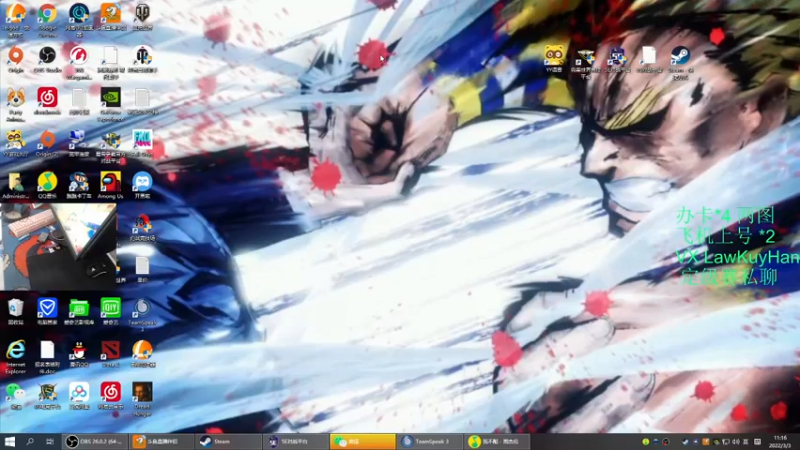Screen dimensions: 800x450
Task: Open the Recycle Bin icon
Action: (16, 312)
